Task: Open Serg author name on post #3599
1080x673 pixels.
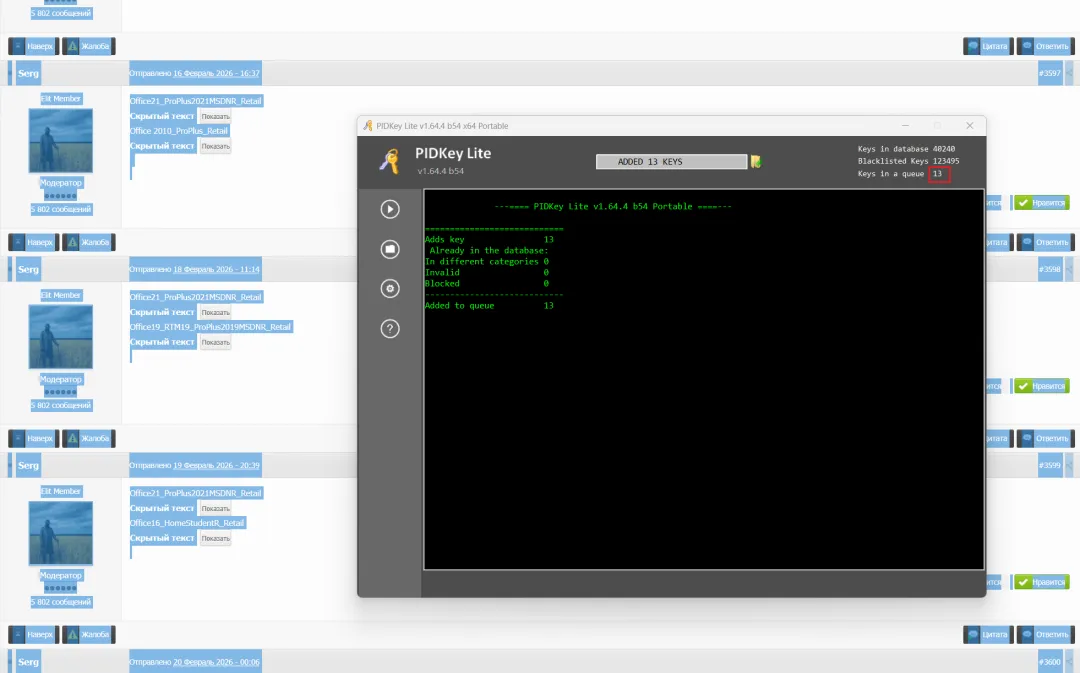Action: pyautogui.click(x=28, y=466)
